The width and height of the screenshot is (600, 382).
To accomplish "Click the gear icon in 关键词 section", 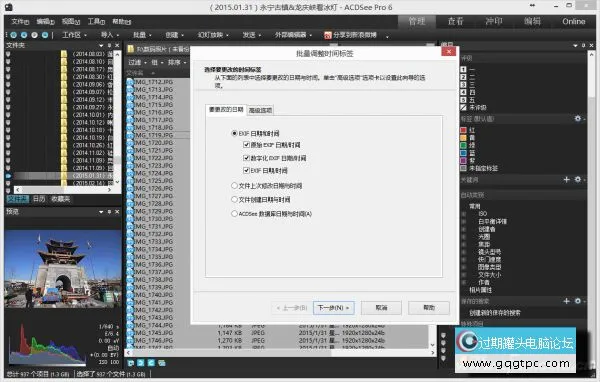I will pyautogui.click(x=578, y=179).
